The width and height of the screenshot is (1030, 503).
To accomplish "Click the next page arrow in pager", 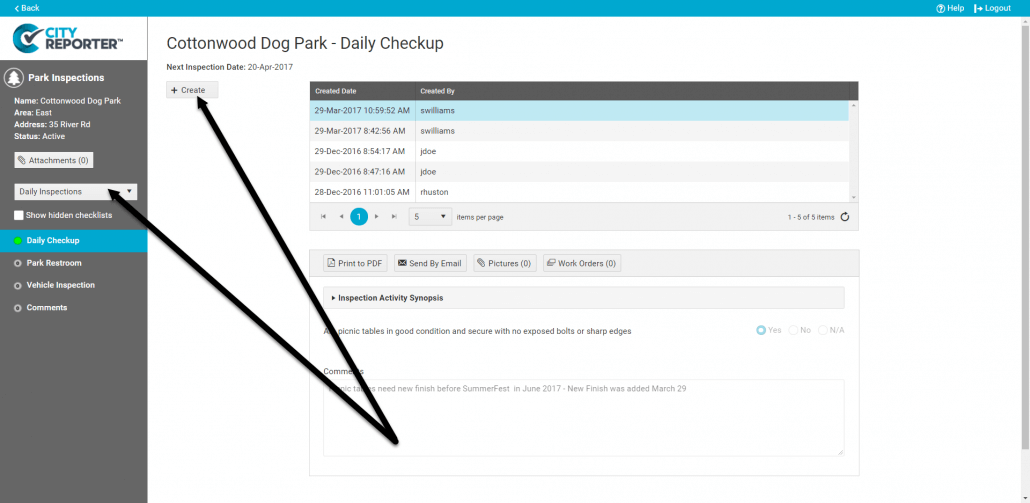I will tap(377, 217).
